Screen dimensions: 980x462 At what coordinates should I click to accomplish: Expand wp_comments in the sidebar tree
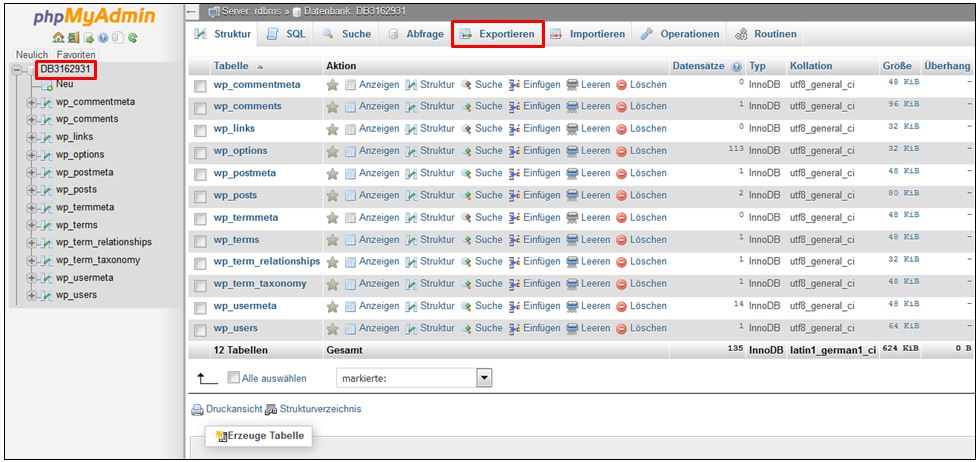32,119
